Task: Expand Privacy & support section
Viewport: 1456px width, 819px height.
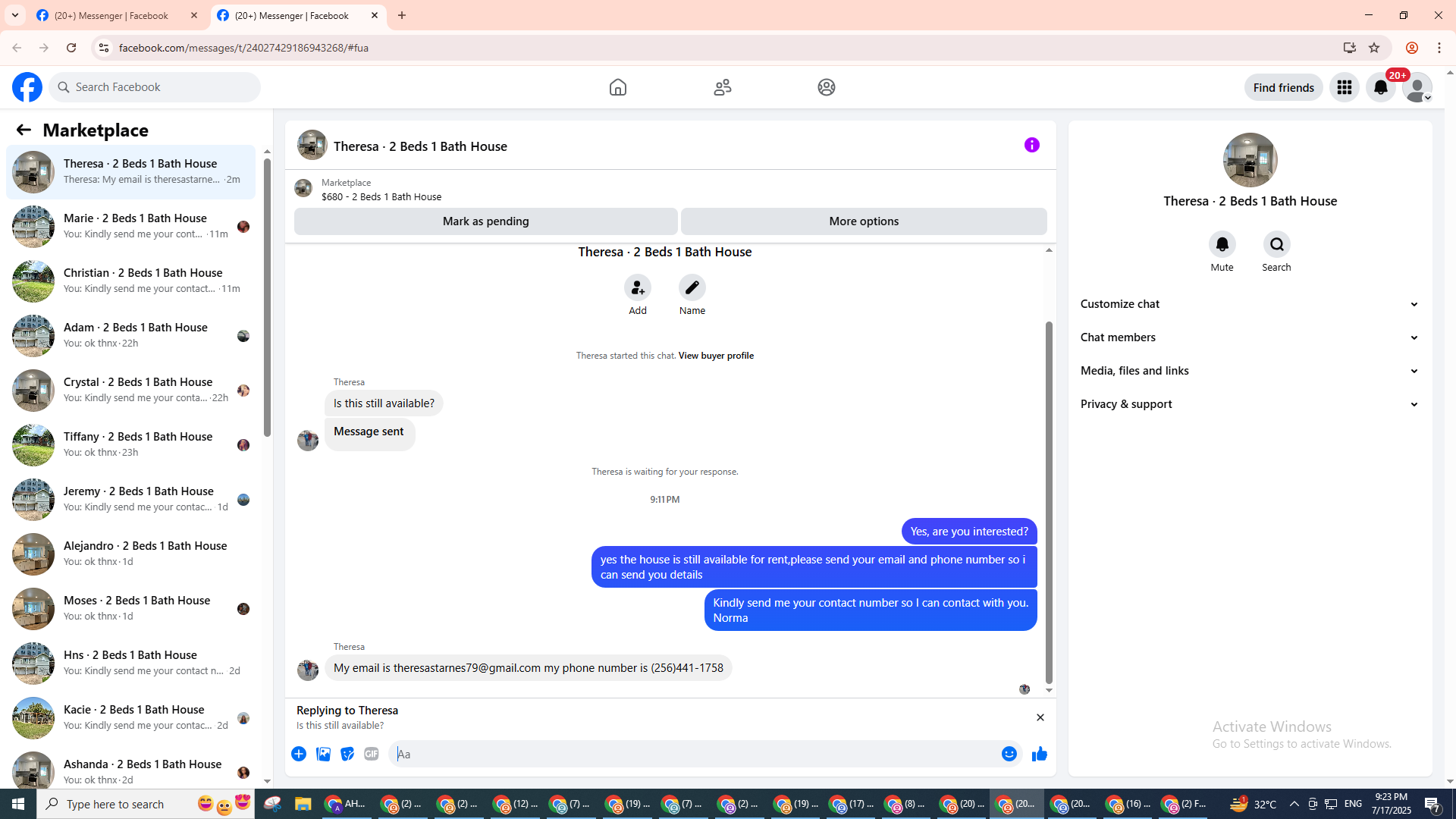Action: pyautogui.click(x=1250, y=404)
